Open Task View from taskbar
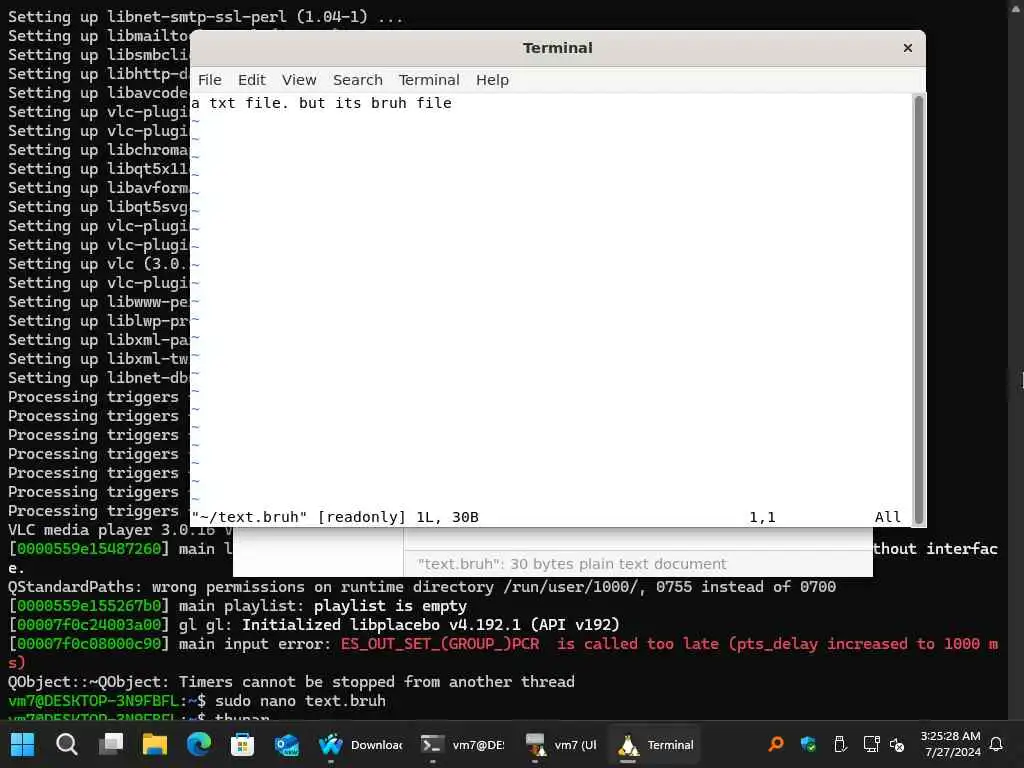Screen dimensions: 1024x768 (x=110, y=744)
